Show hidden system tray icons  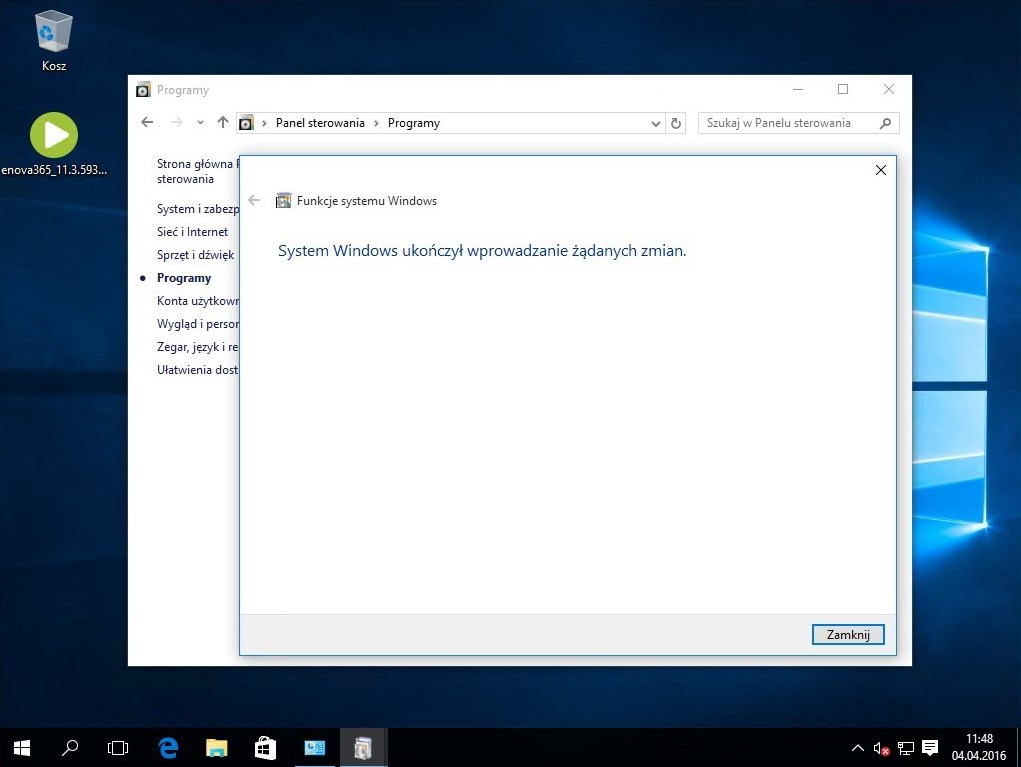pyautogui.click(x=857, y=747)
